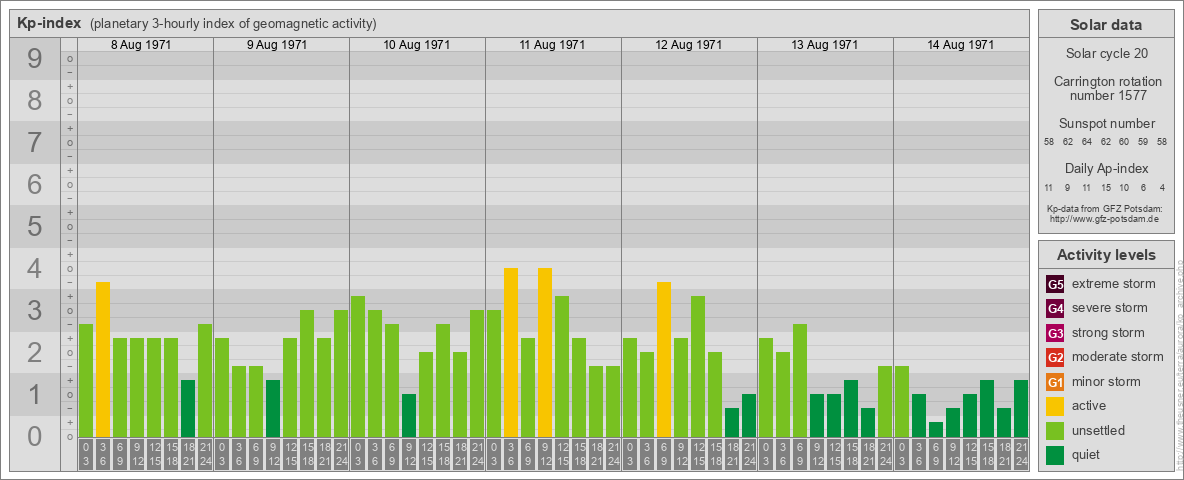The height and width of the screenshot is (480, 1184).
Task: Open the http://www.gfz-potsdam.de link
Action: tap(1104, 218)
